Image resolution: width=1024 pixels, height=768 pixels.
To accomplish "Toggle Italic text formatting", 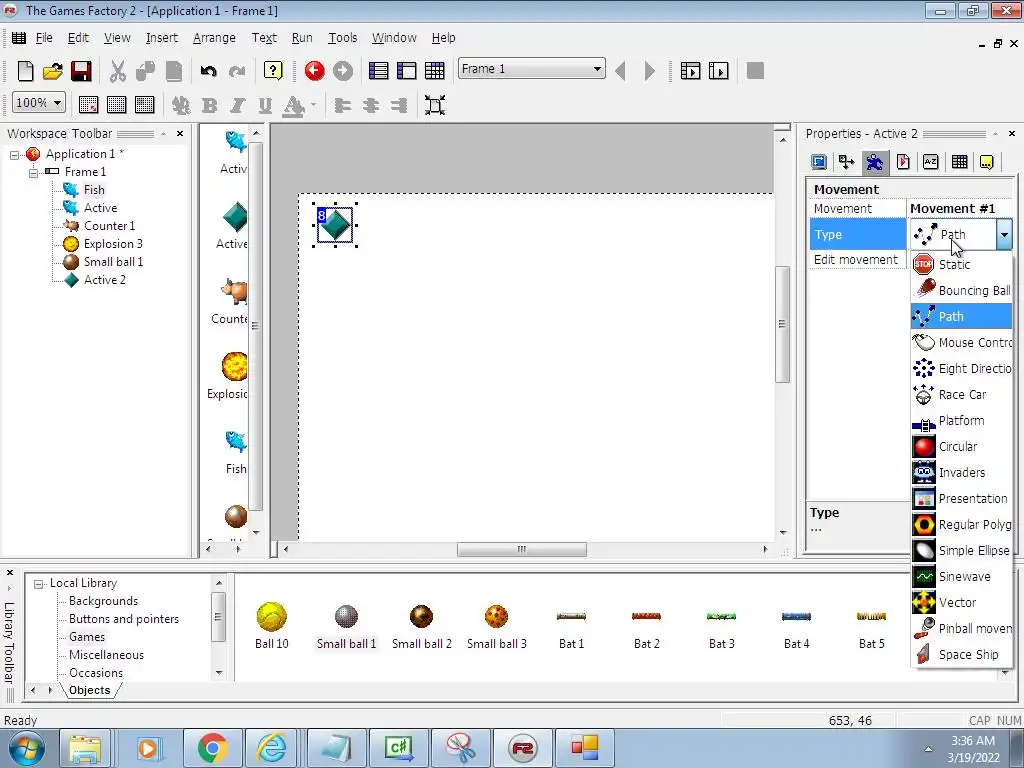I will pos(237,105).
